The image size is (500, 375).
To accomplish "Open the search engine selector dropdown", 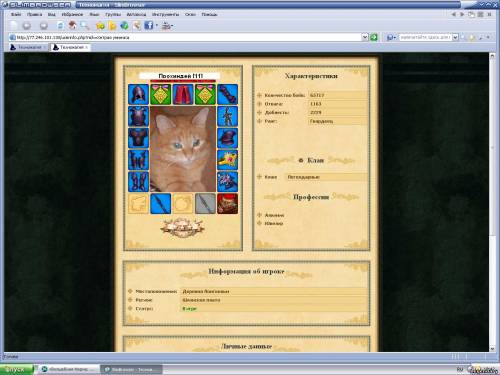I will click(x=391, y=38).
